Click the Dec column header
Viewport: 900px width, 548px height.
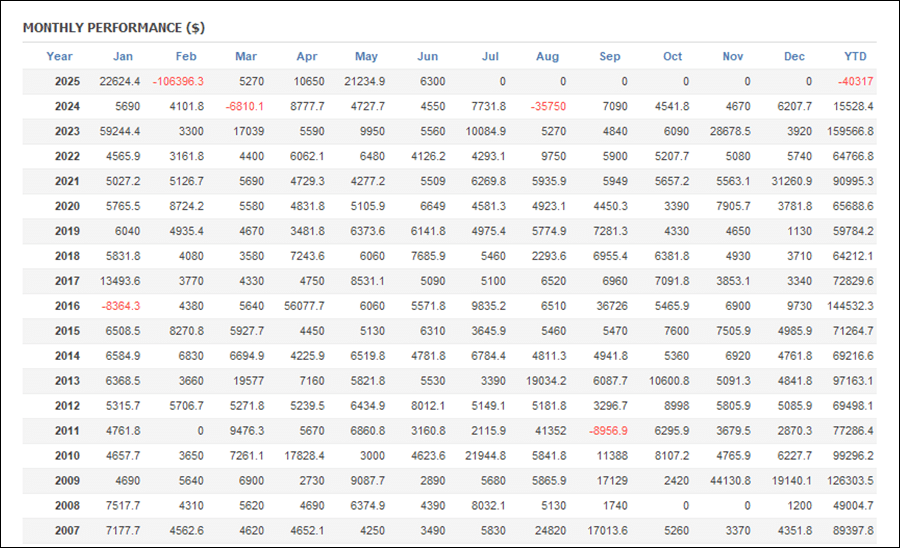794,56
